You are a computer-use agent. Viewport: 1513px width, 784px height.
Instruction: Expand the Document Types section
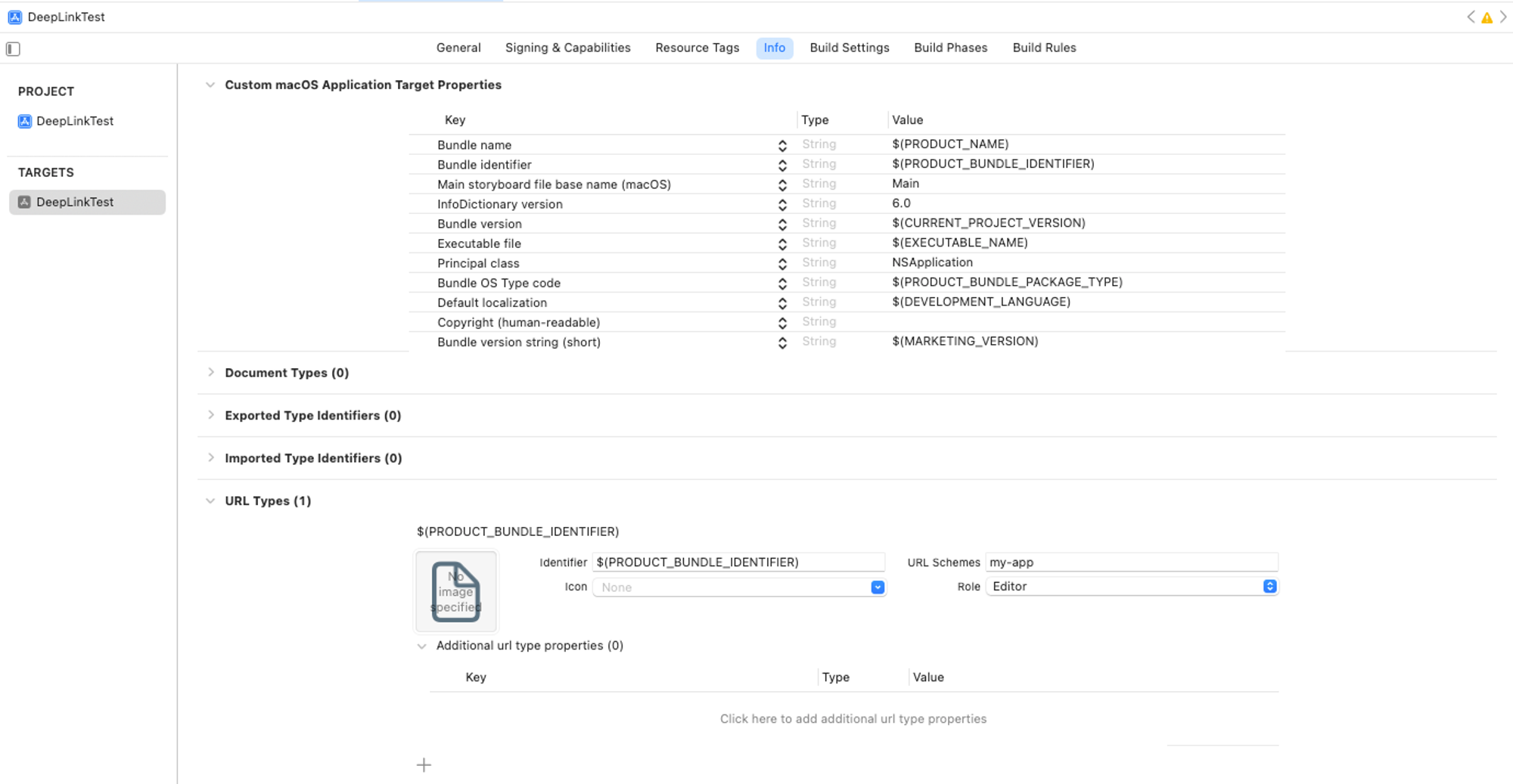point(210,373)
